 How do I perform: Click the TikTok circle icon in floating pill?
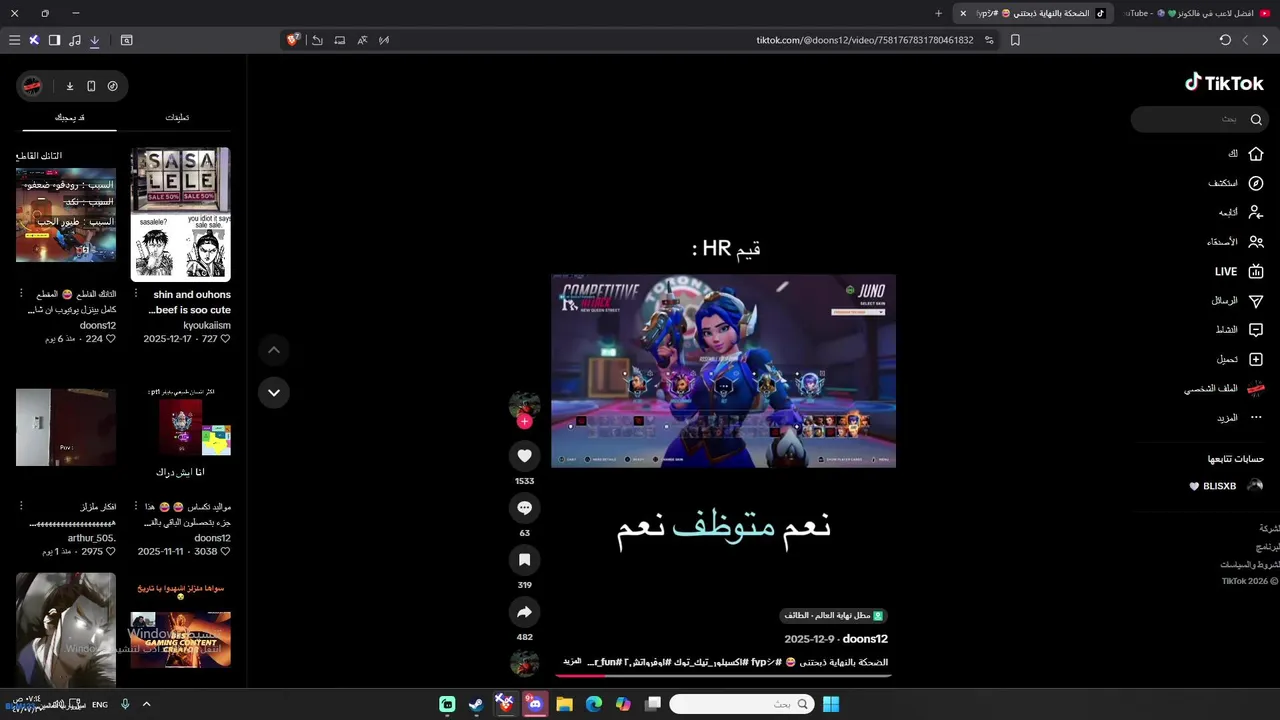[112, 86]
